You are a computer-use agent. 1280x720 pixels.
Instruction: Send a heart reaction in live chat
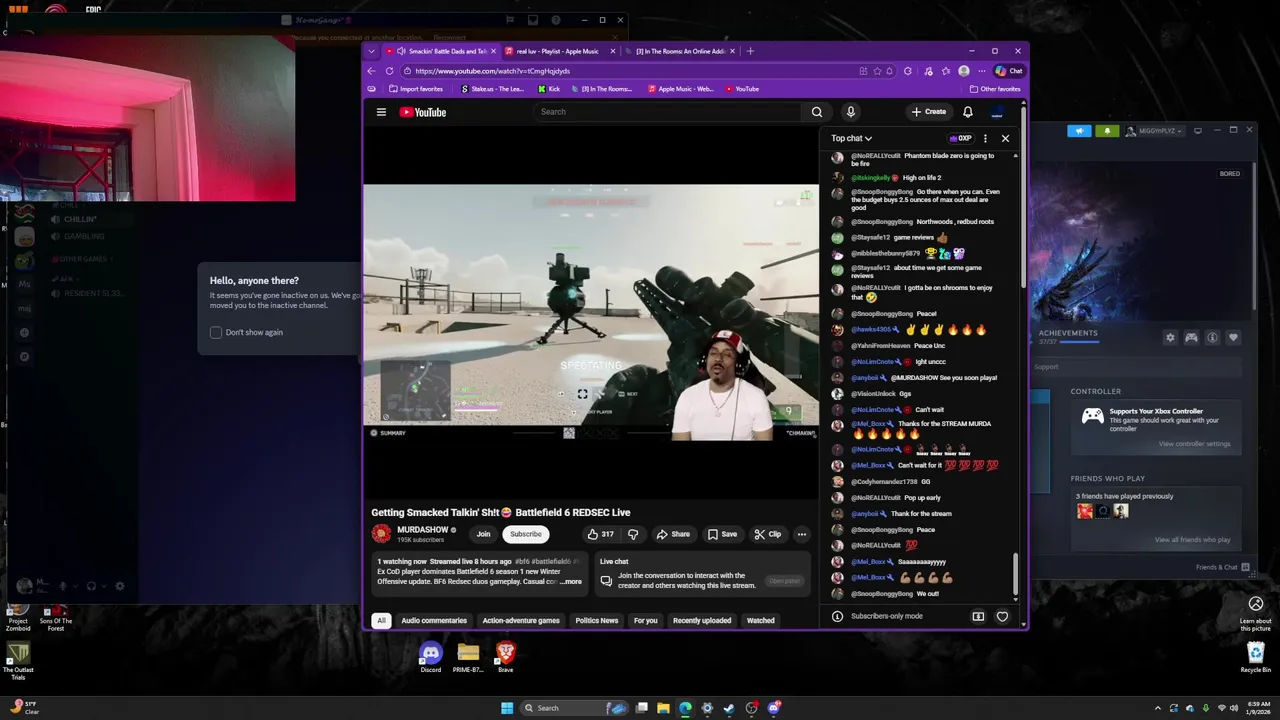[x=1002, y=616]
